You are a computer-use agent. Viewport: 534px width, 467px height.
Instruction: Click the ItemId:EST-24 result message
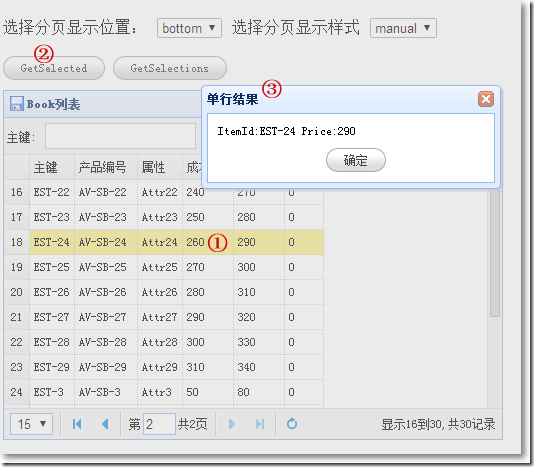coord(286,131)
